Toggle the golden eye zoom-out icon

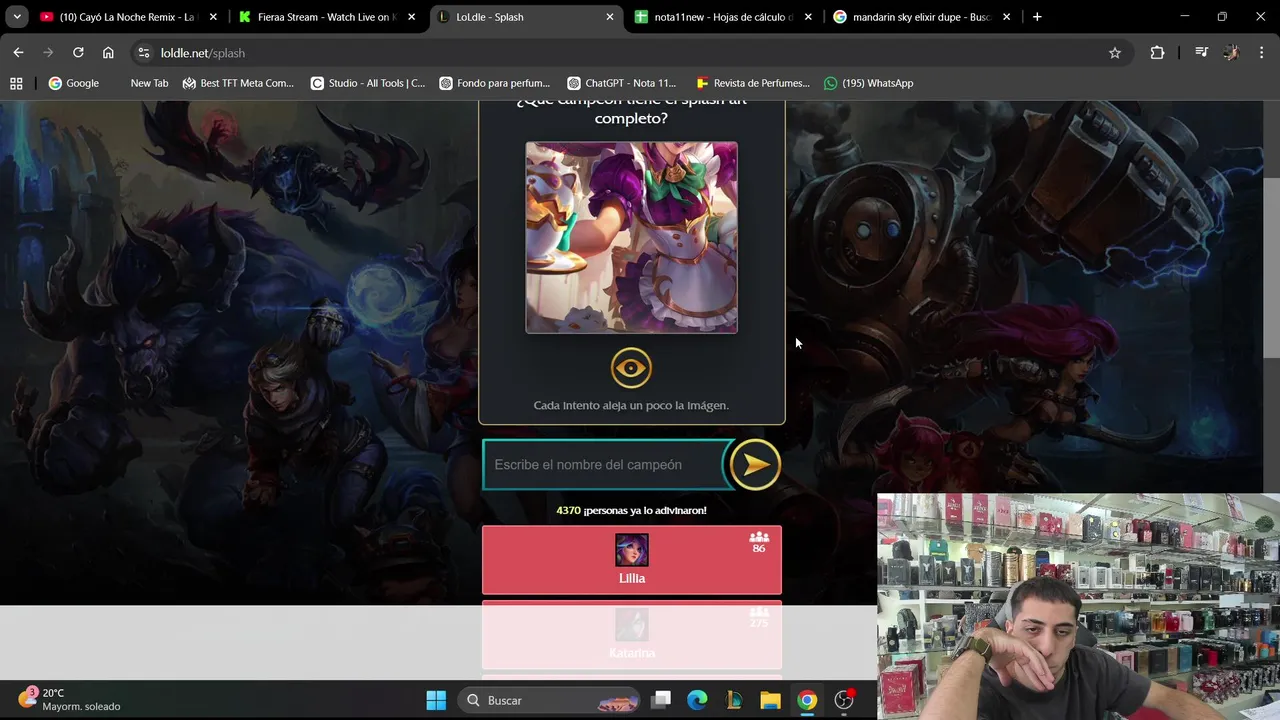631,368
